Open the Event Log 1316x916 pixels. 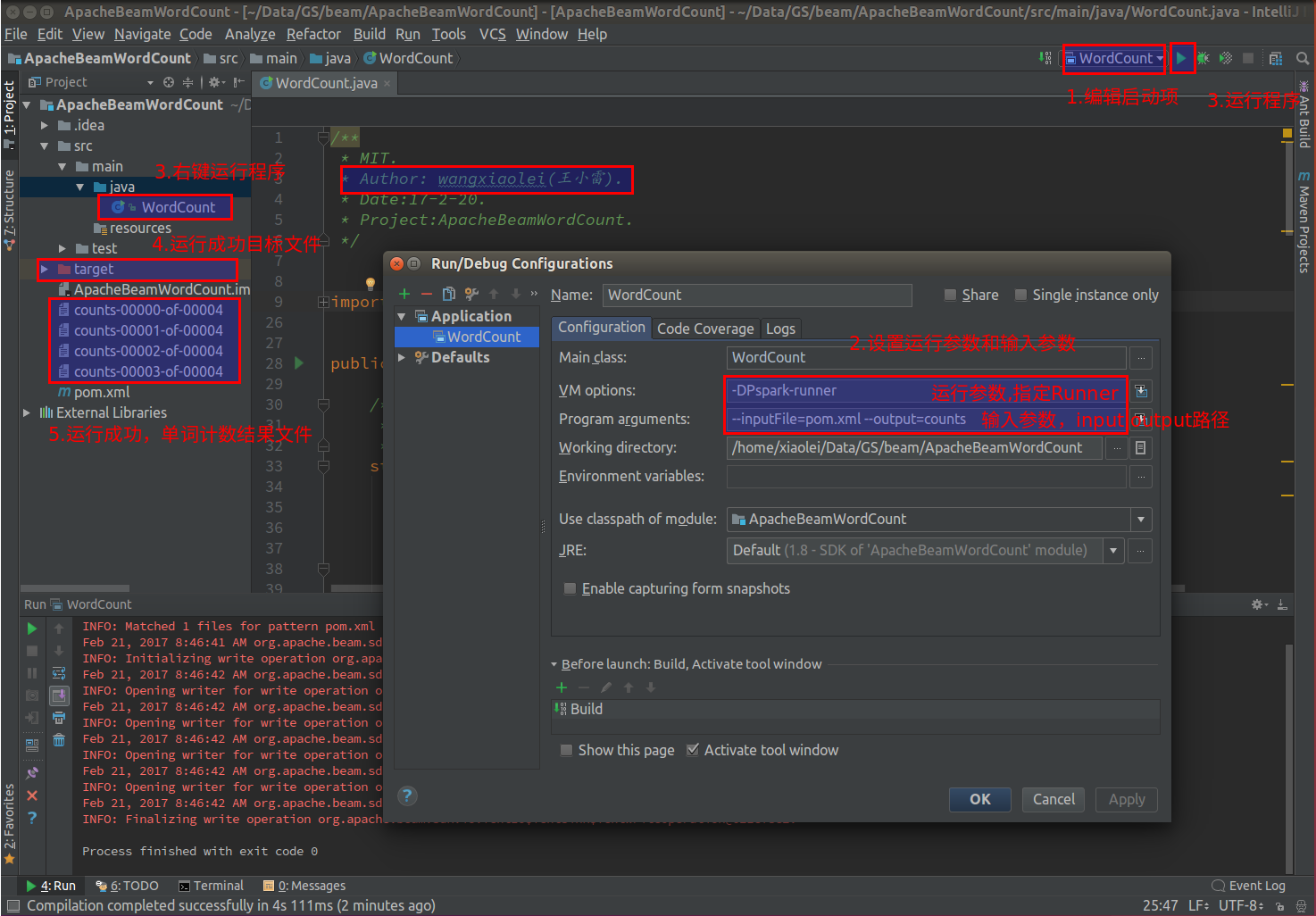pos(1248,886)
